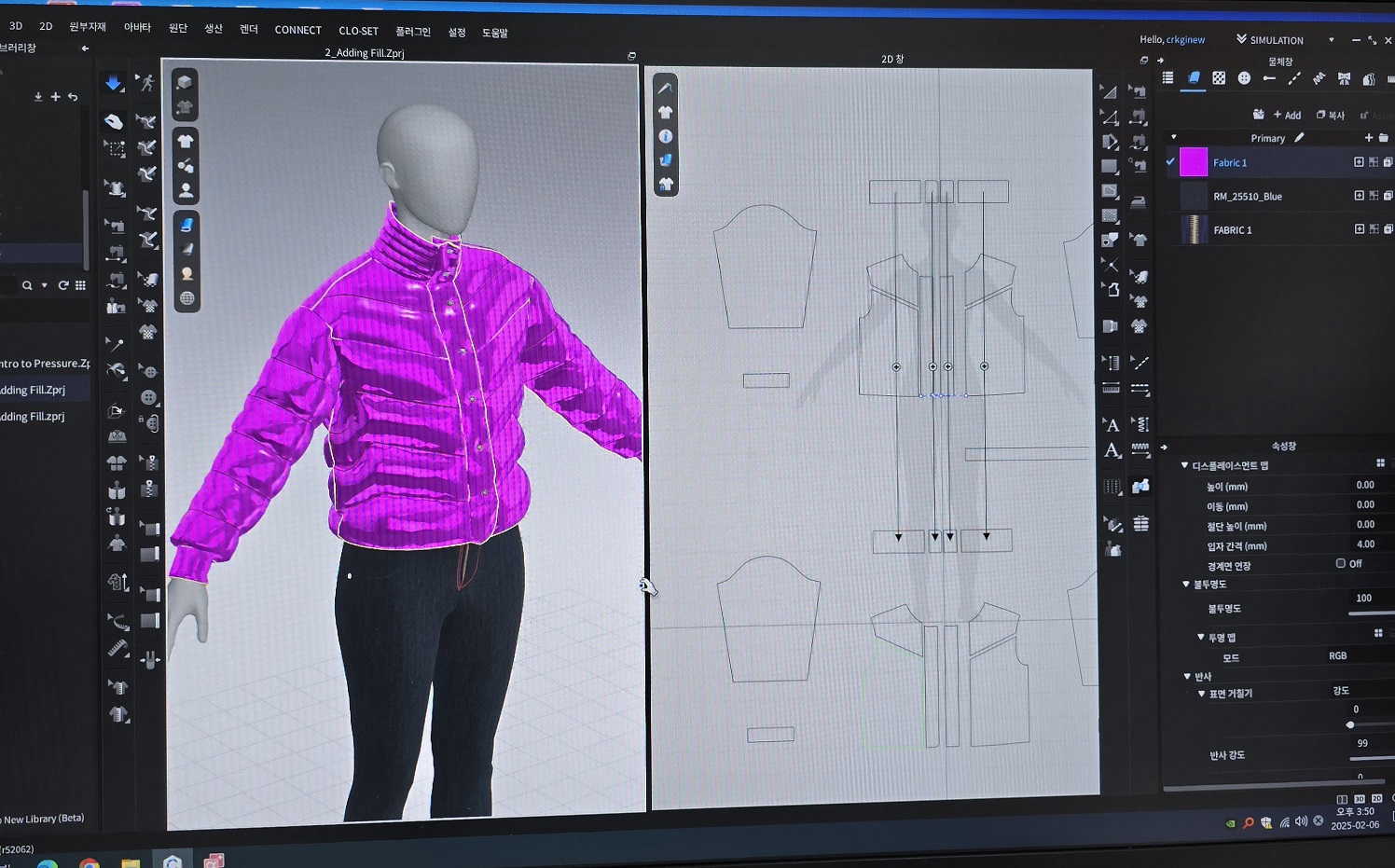Click the blue Simulate arrow tool
This screenshot has height=868, width=1395.
113,83
